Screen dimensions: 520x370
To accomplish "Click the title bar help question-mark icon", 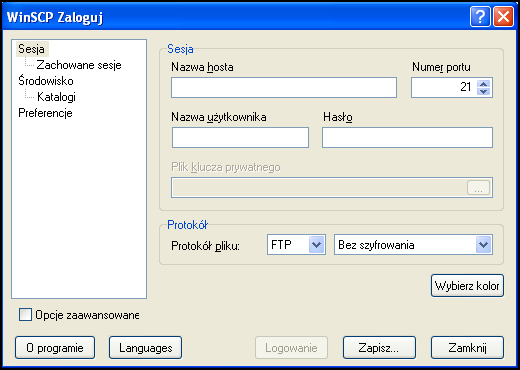I will tap(480, 16).
